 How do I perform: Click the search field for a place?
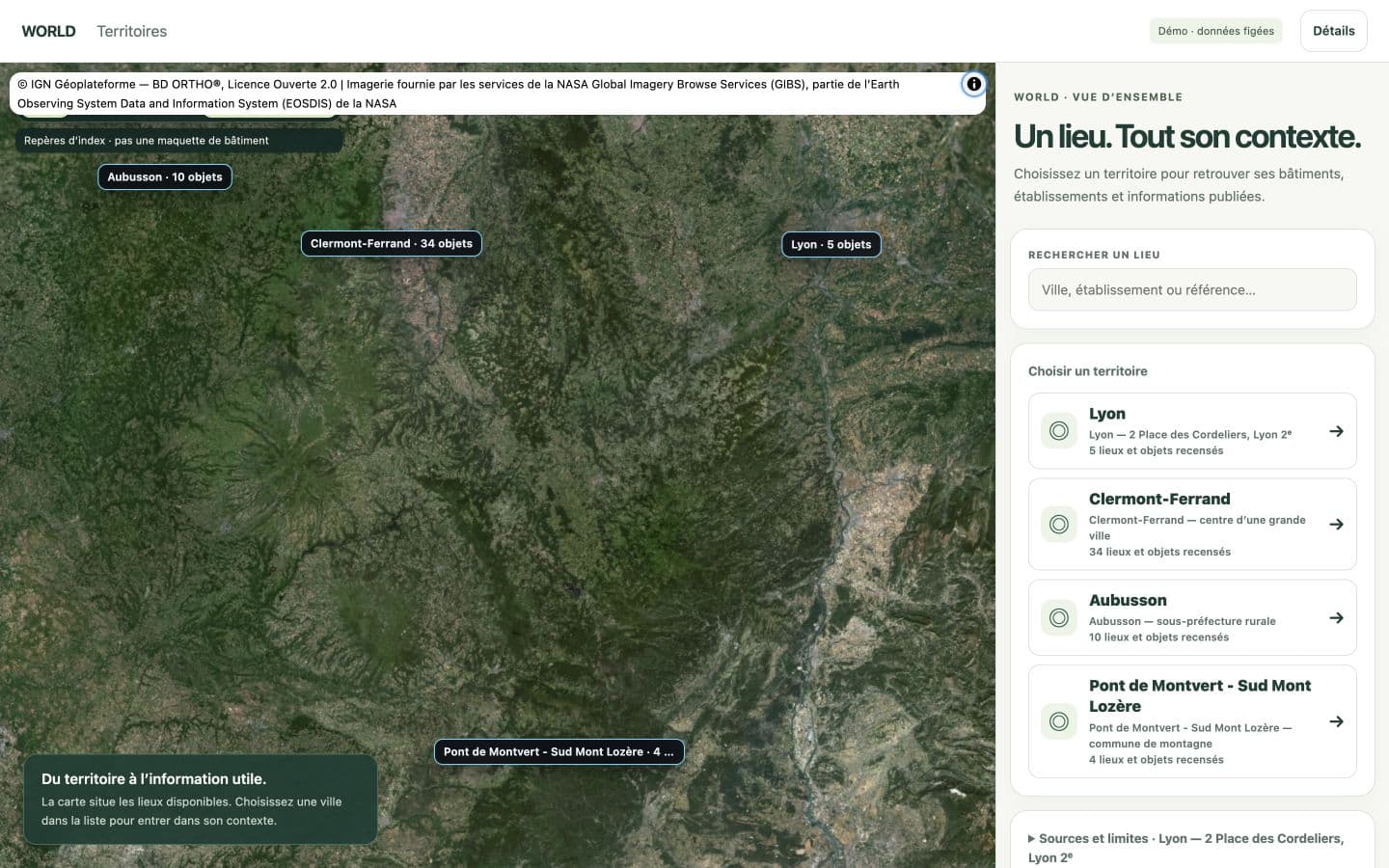(x=1192, y=289)
